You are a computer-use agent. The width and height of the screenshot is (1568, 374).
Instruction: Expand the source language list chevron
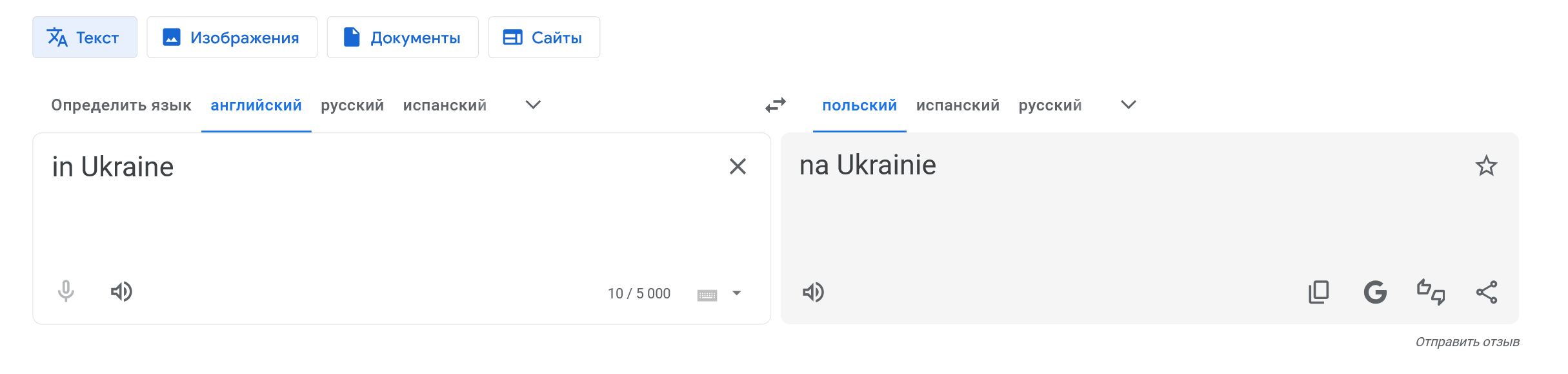[533, 105]
